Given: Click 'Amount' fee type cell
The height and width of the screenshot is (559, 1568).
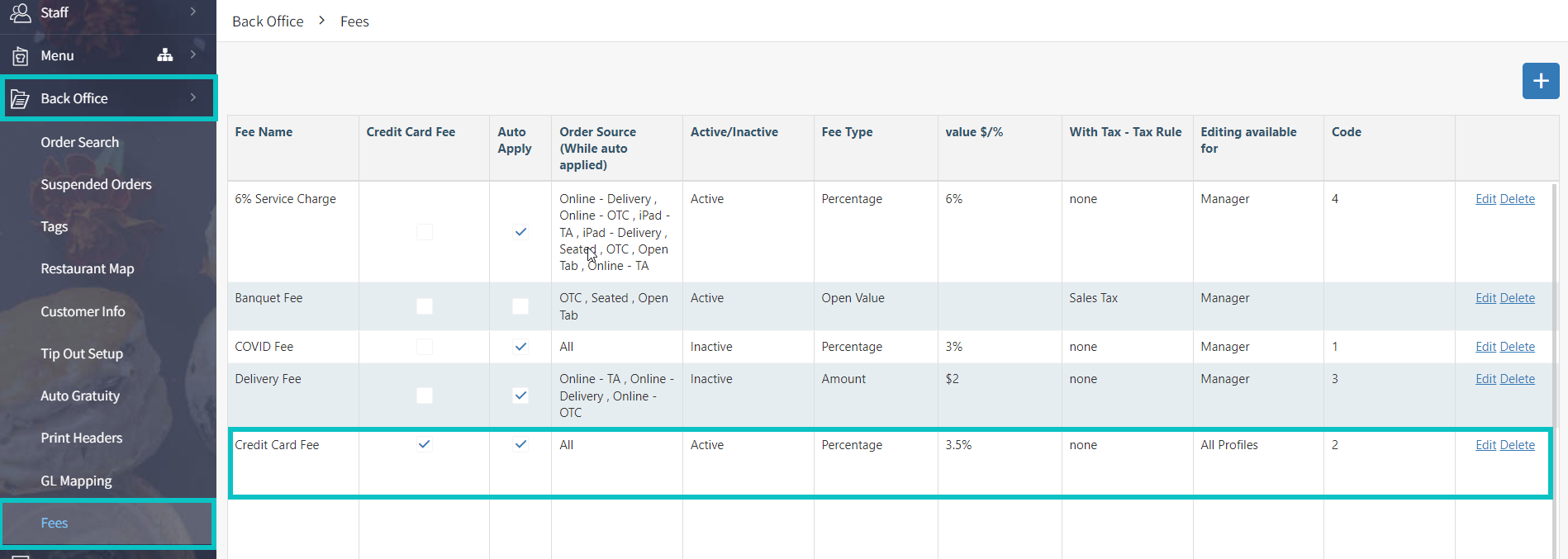Looking at the screenshot, I should pos(843,379).
